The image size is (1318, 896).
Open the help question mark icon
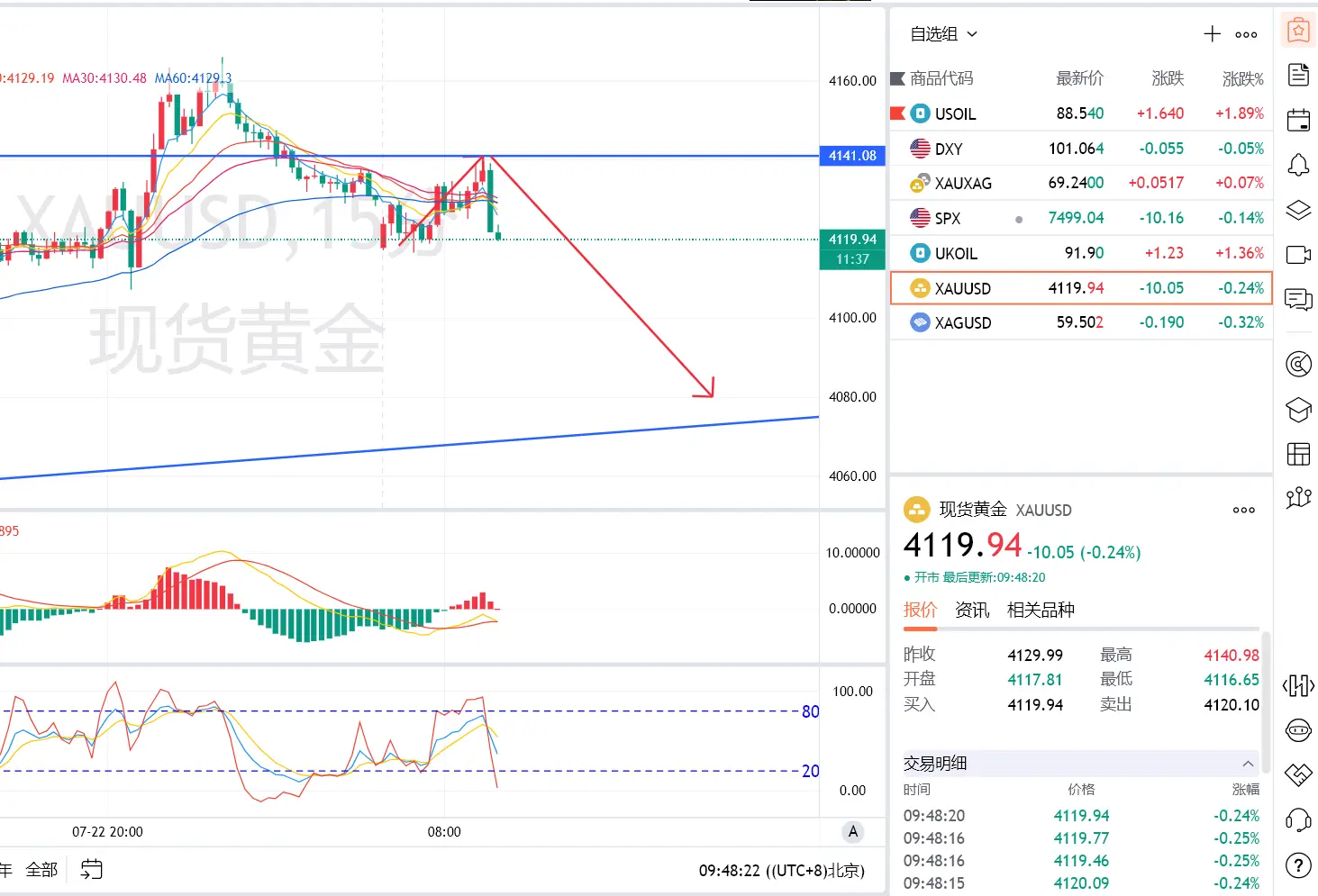1298,866
